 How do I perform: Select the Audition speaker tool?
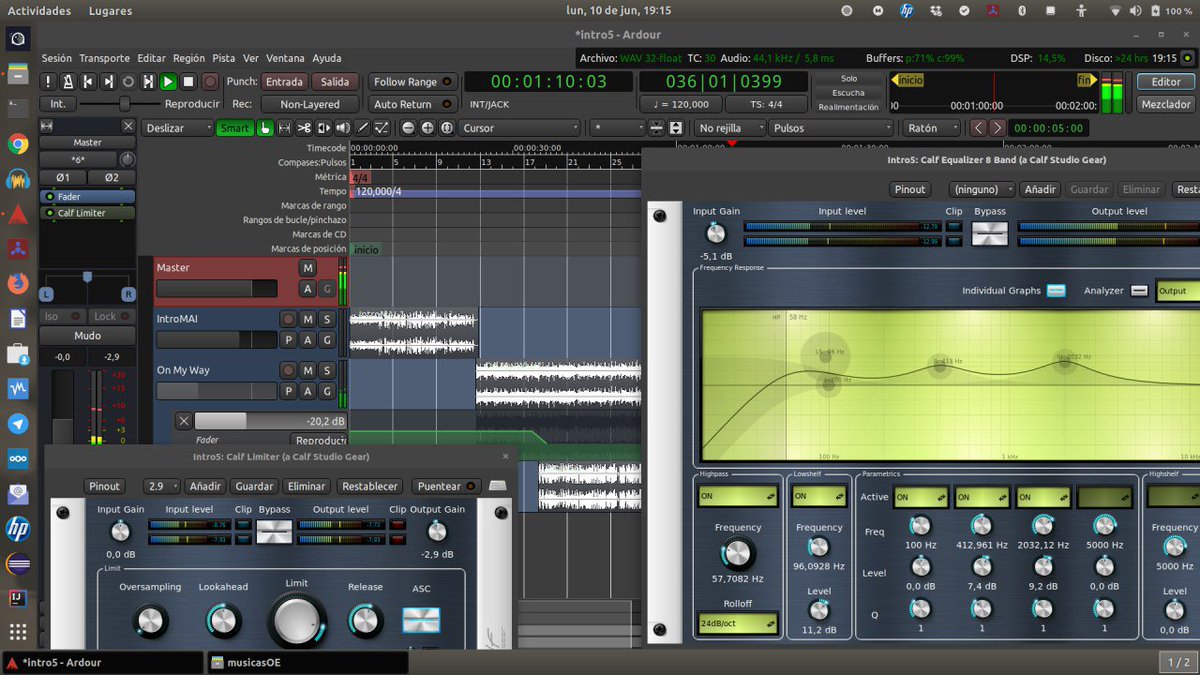(343, 128)
